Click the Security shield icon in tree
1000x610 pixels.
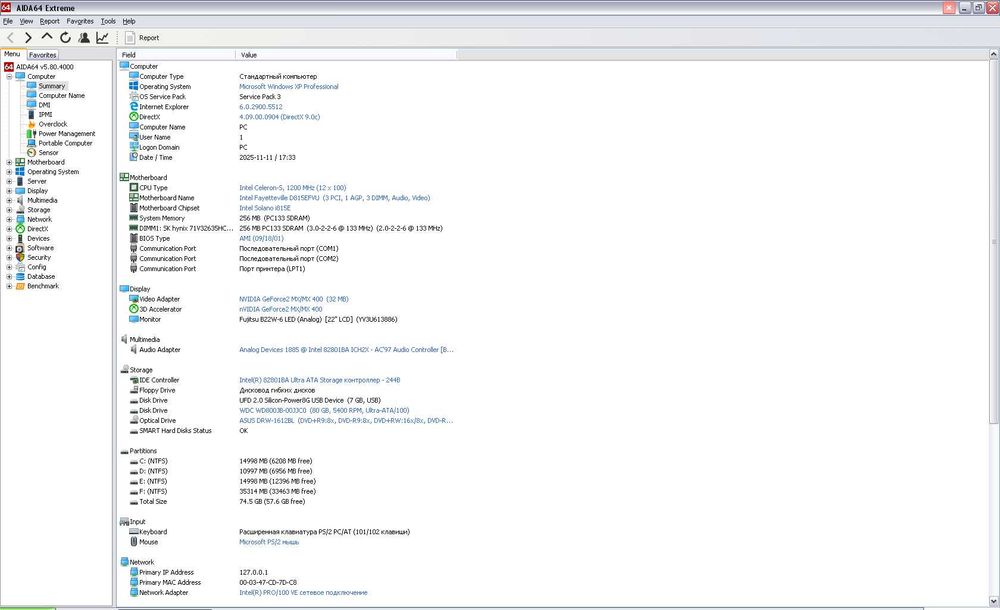[x=20, y=258]
